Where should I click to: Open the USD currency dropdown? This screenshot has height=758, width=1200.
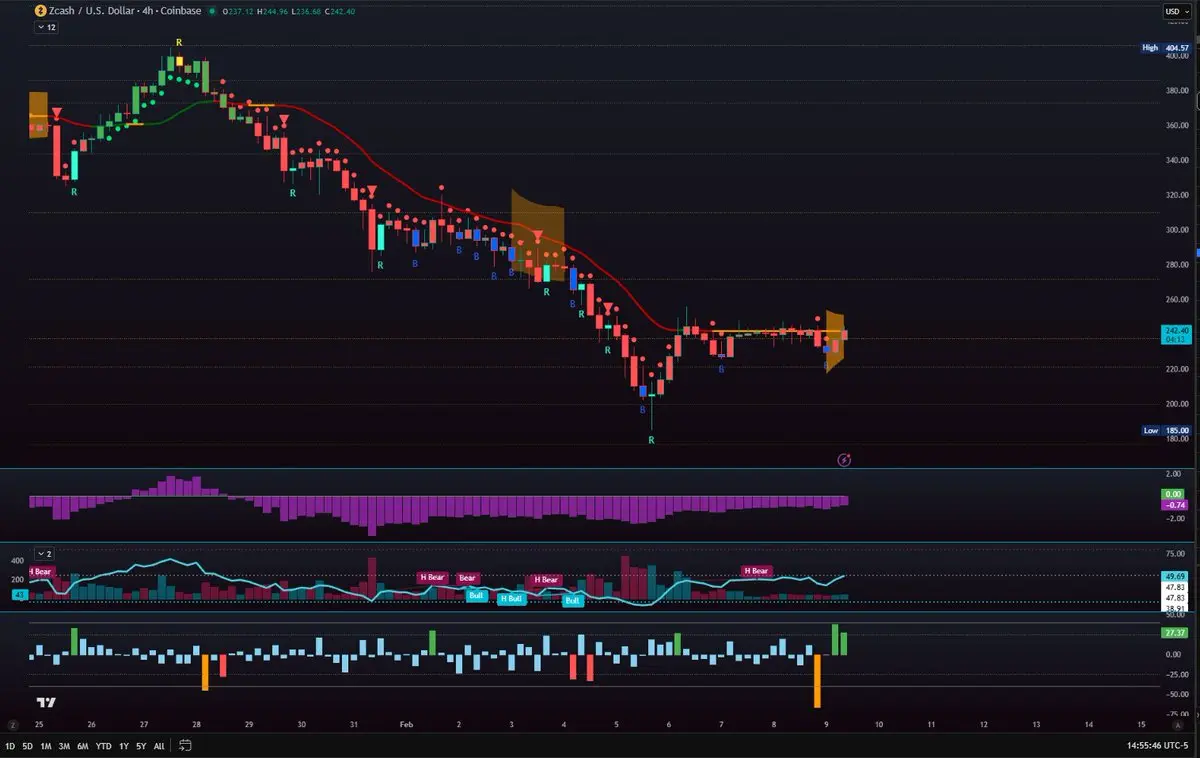point(1176,11)
